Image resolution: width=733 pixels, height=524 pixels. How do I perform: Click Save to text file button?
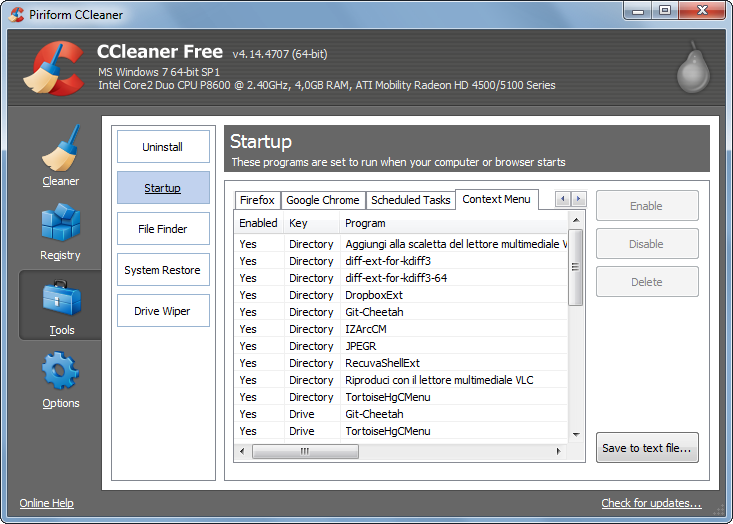(647, 448)
